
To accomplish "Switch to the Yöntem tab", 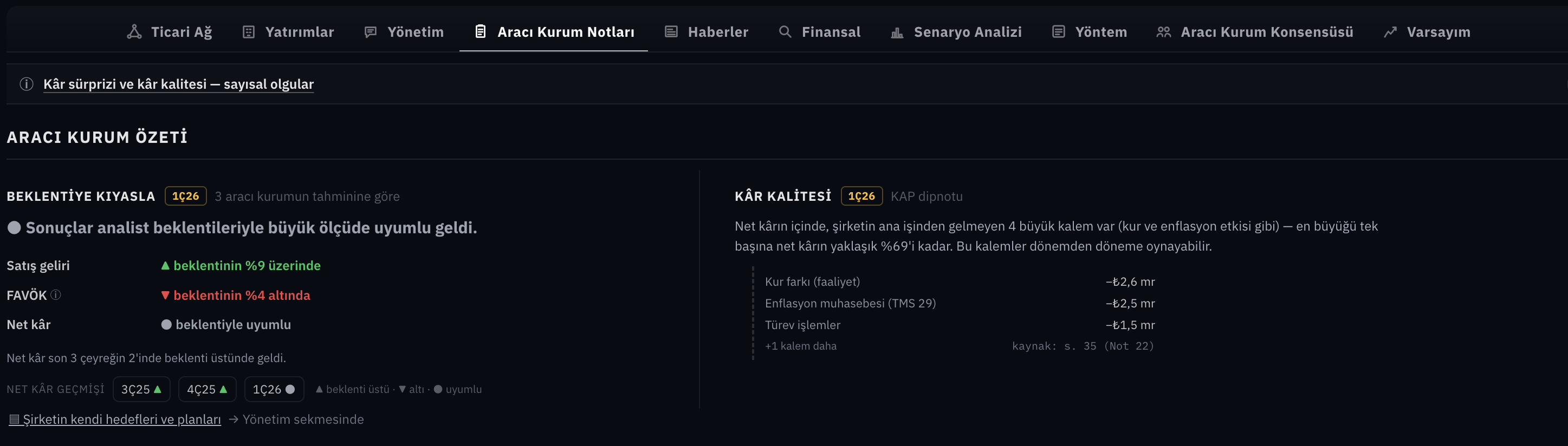I will pos(1089,31).
